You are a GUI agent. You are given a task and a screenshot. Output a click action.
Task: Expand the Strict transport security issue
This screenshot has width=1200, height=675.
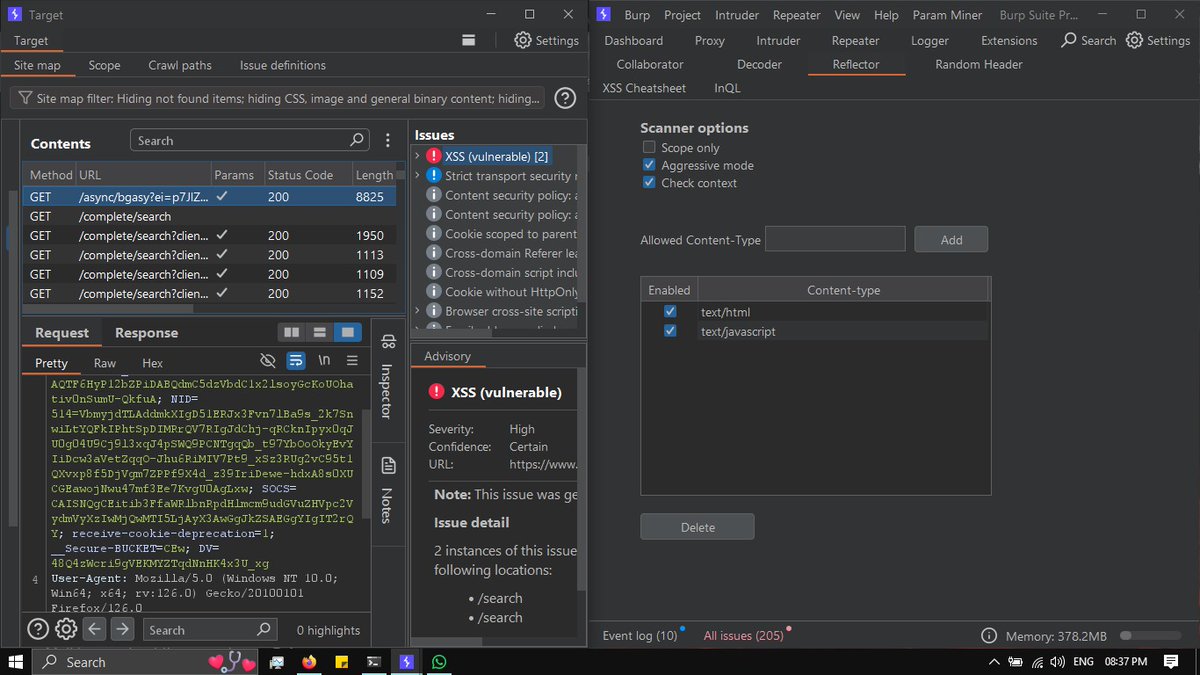(418, 175)
